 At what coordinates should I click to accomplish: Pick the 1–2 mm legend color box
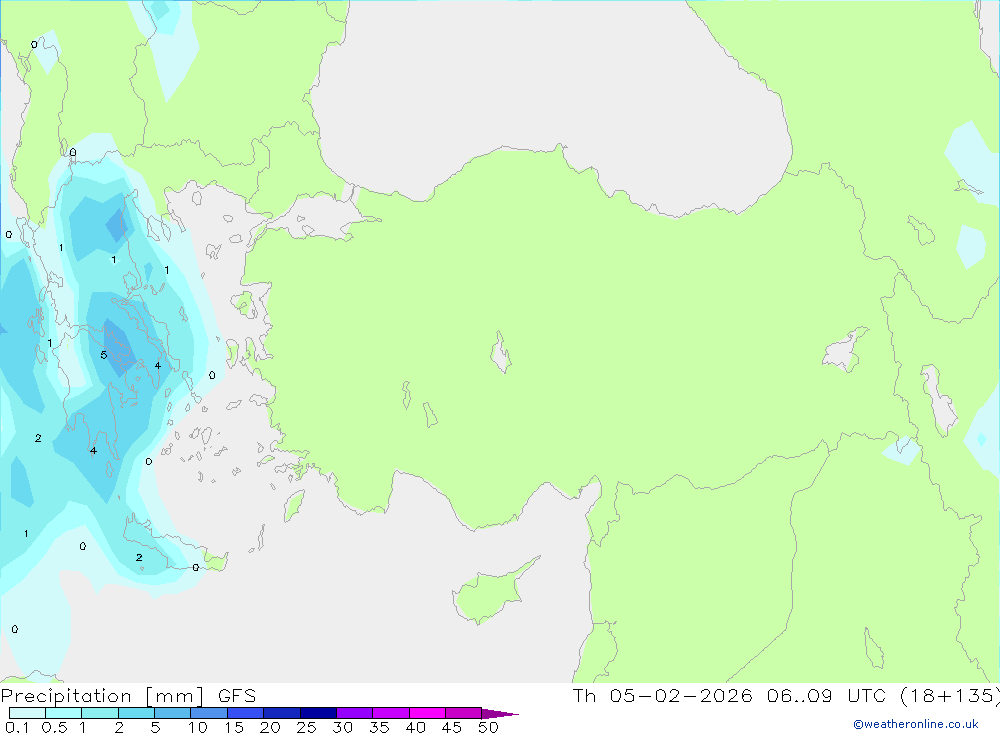click(100, 713)
